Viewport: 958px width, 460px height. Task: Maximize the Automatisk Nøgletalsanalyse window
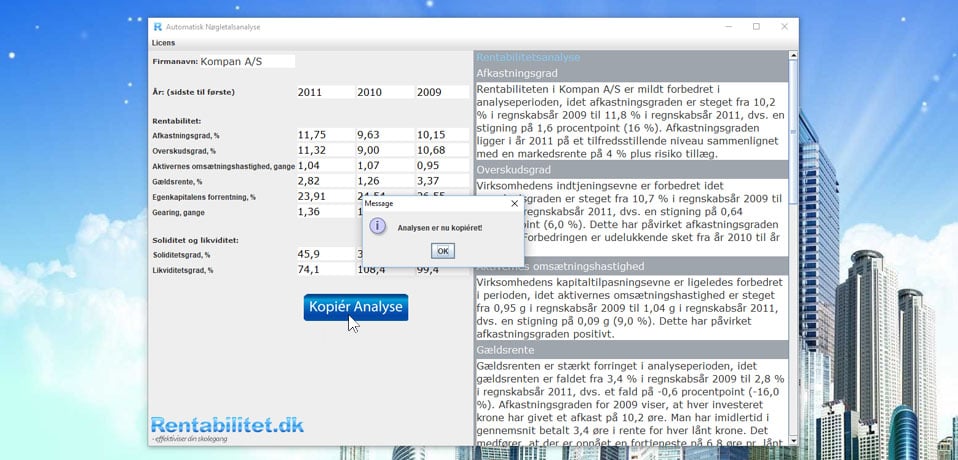click(x=756, y=26)
